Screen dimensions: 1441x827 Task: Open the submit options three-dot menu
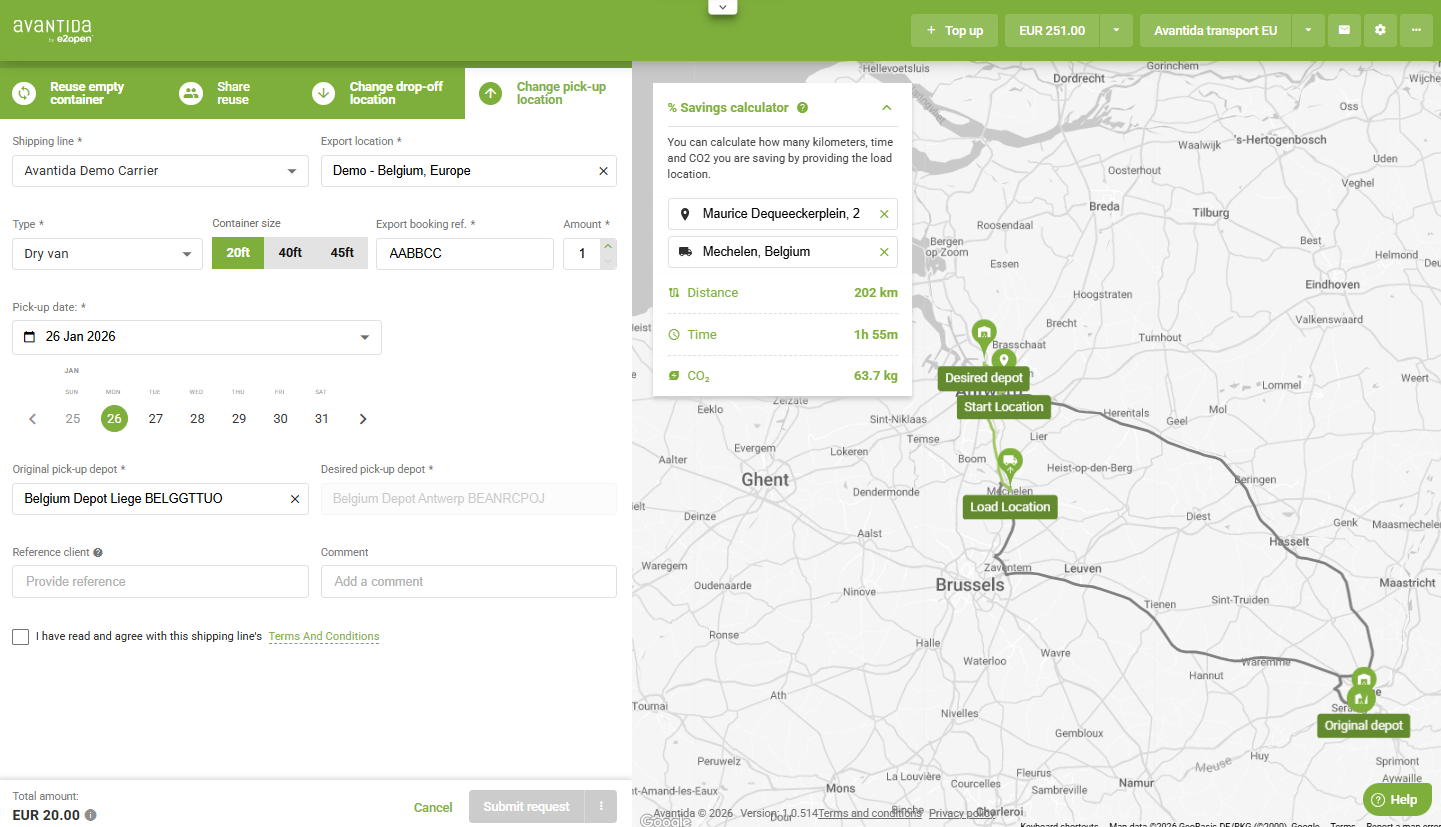click(x=601, y=807)
